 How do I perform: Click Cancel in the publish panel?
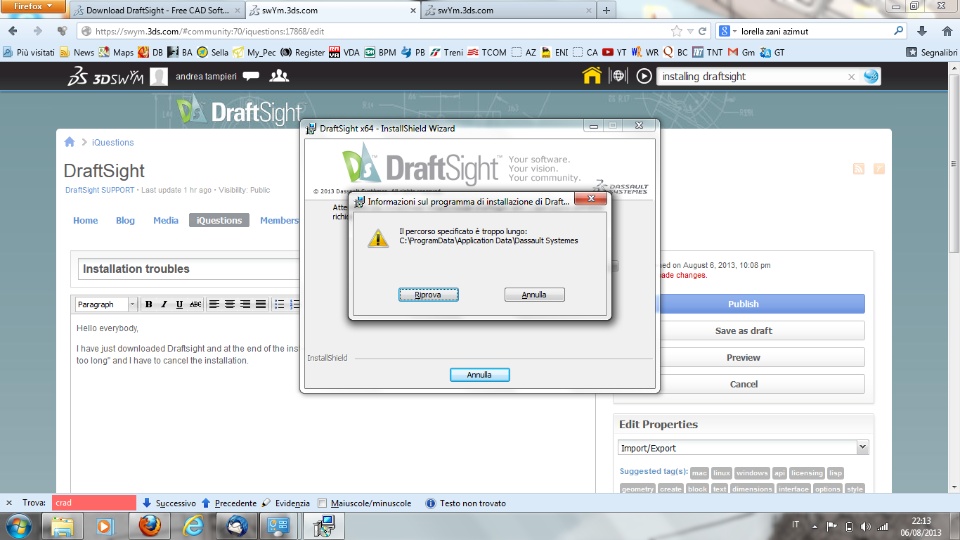[743, 384]
